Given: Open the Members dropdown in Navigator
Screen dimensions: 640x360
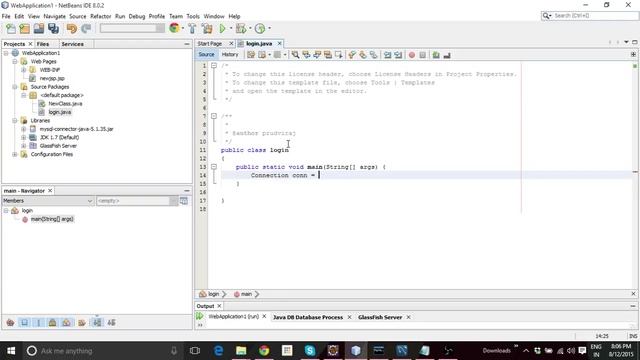Looking at the screenshot, I should 48,201.
